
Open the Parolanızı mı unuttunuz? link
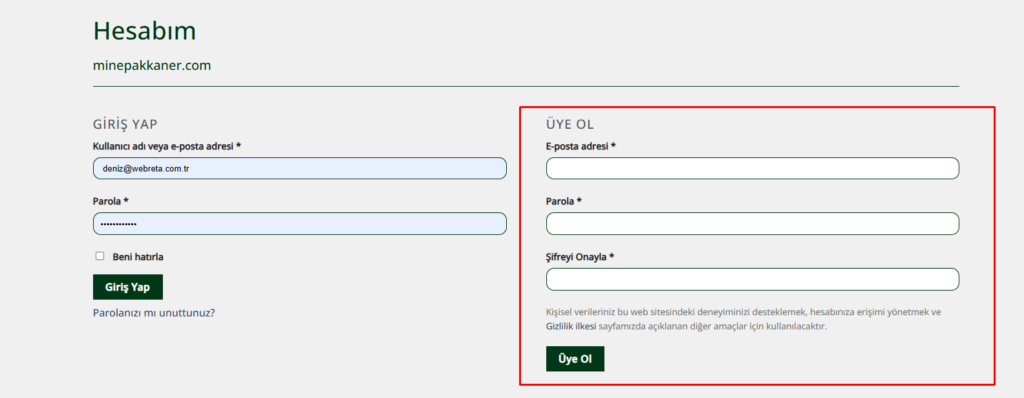(x=154, y=312)
